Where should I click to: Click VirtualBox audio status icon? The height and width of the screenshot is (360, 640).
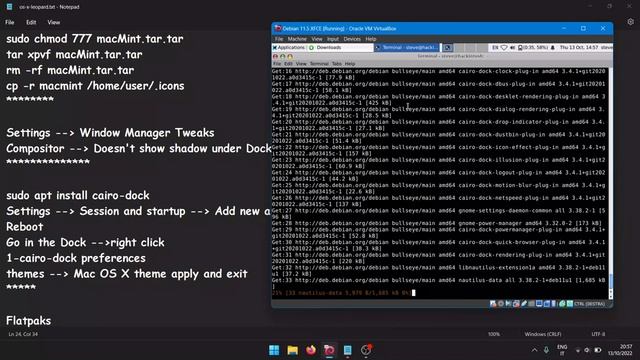coord(508,304)
